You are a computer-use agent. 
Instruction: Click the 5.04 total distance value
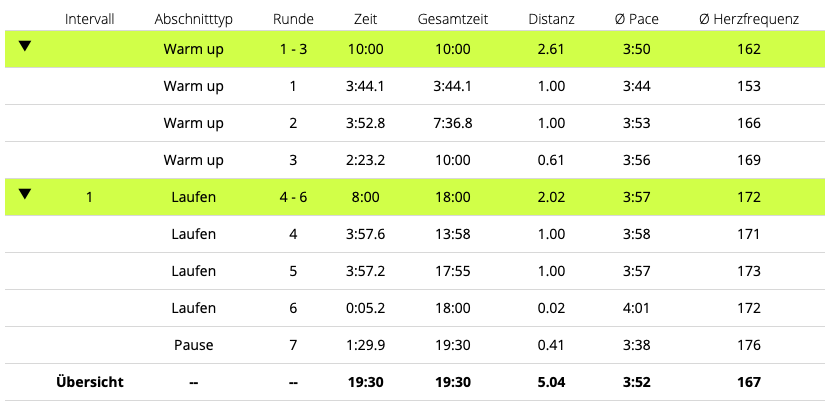(x=551, y=382)
